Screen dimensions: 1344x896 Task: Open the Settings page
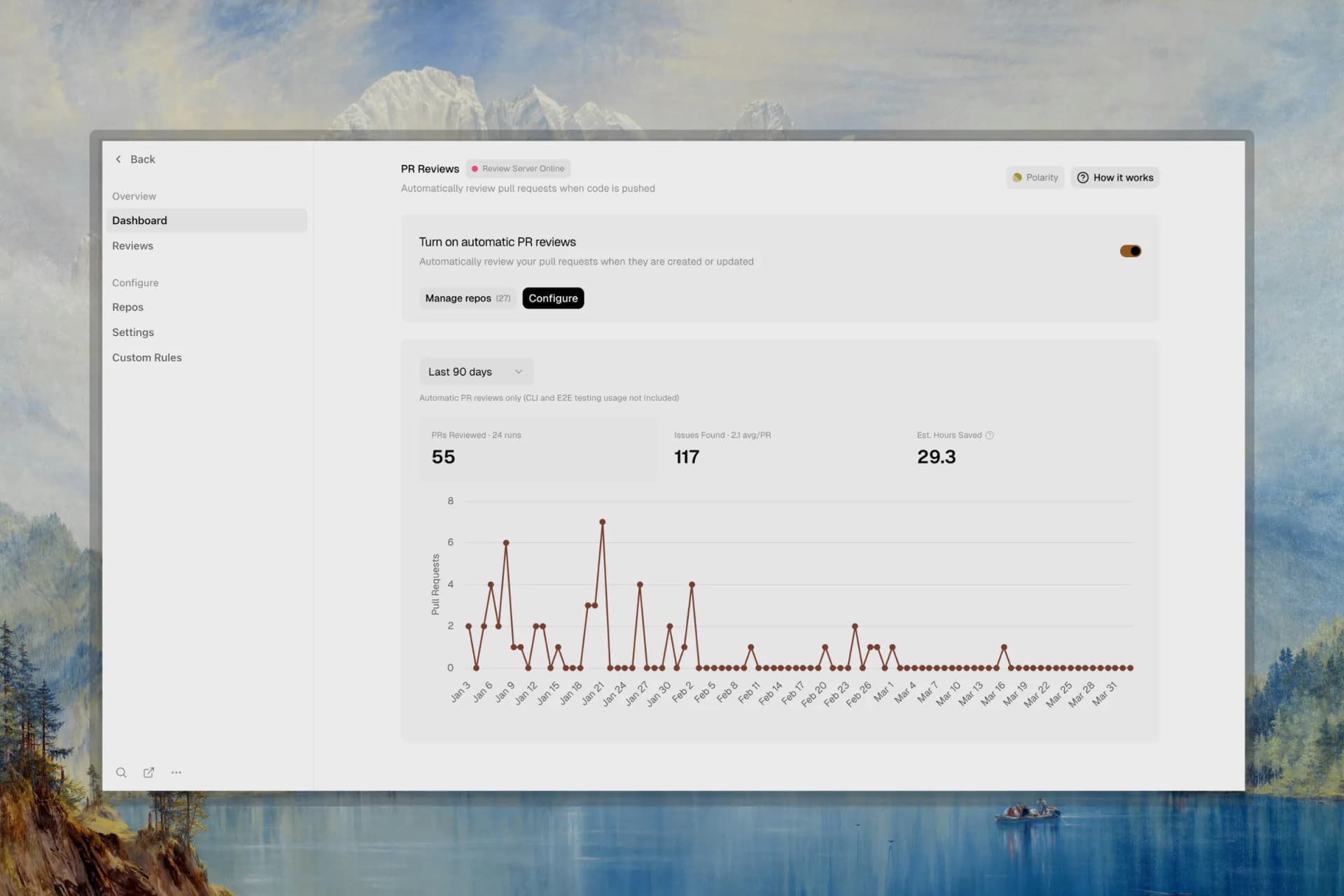pyautogui.click(x=133, y=332)
